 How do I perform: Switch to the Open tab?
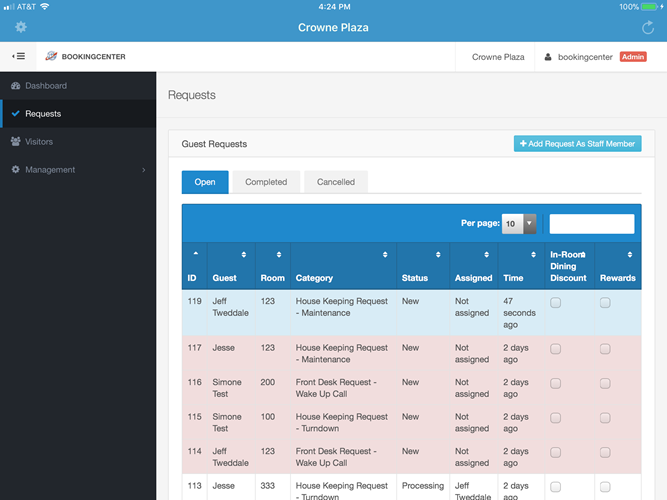pyautogui.click(x=205, y=182)
